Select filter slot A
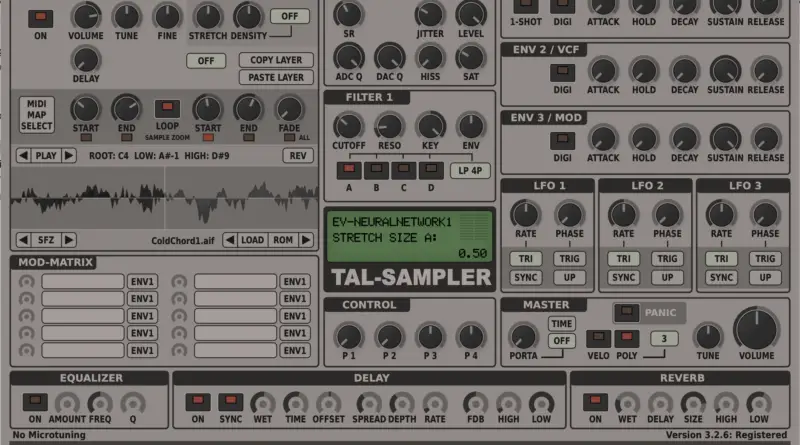The width and height of the screenshot is (800, 445). click(349, 170)
